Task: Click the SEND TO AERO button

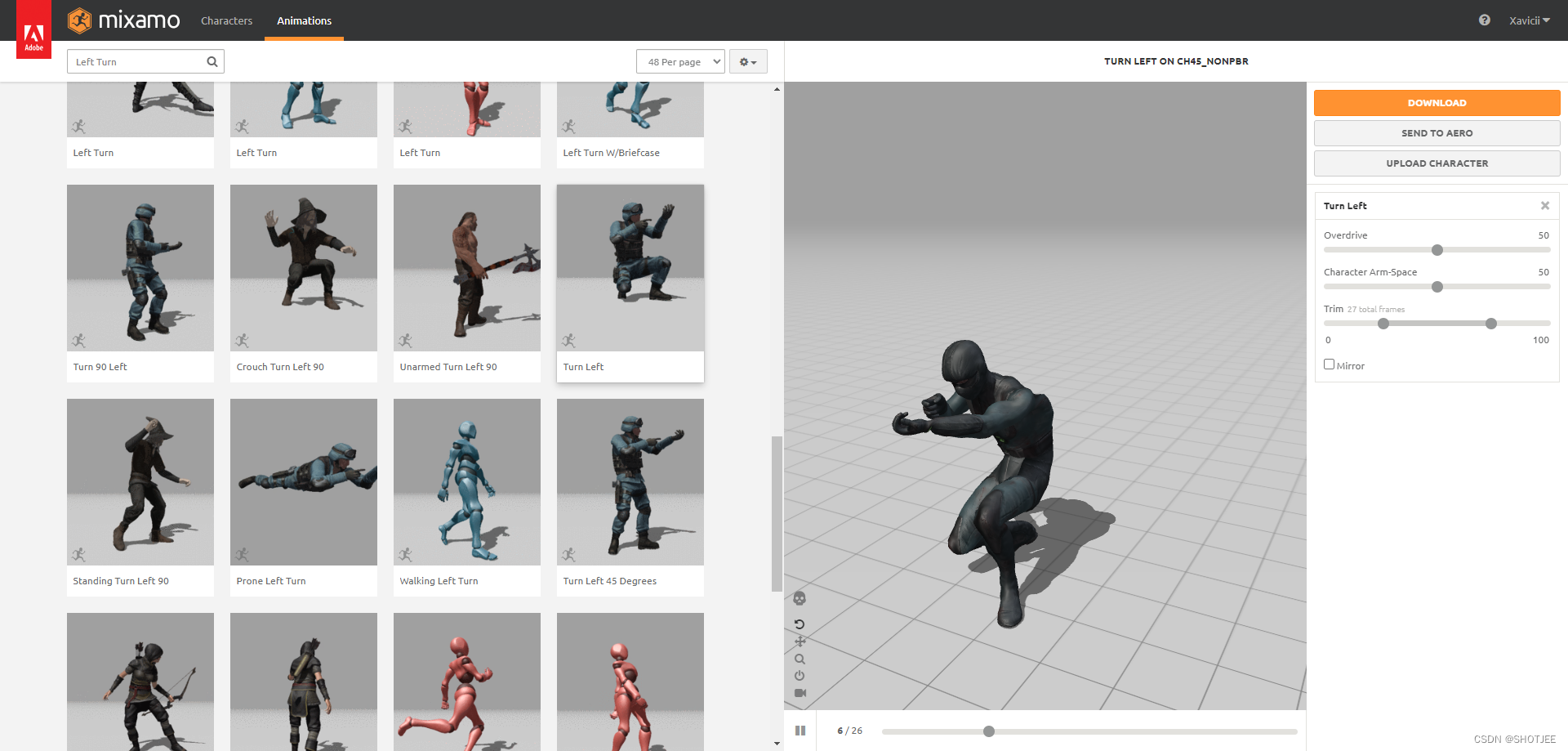Action: [1437, 133]
